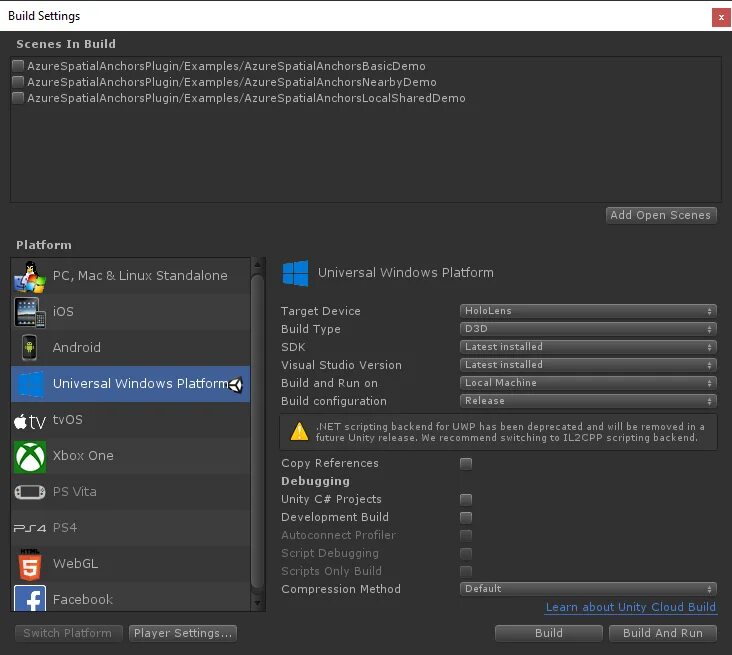
Task: Click the PS Vita console icon
Action: 30,492
